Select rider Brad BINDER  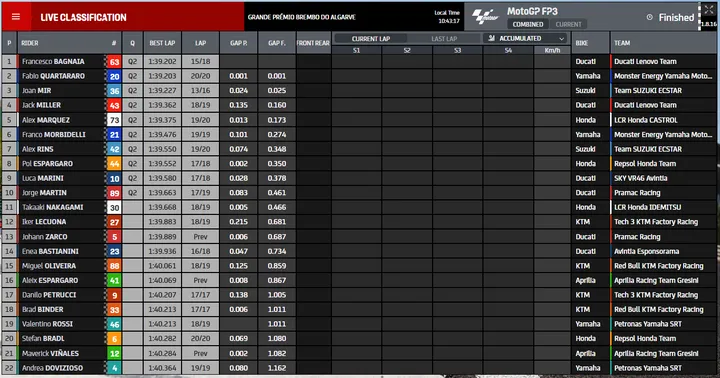(x=42, y=310)
